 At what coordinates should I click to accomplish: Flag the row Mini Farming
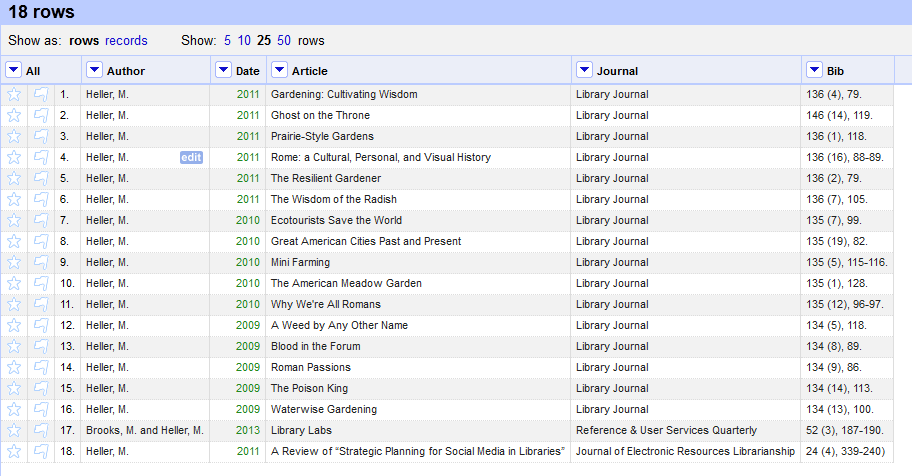click(41, 262)
